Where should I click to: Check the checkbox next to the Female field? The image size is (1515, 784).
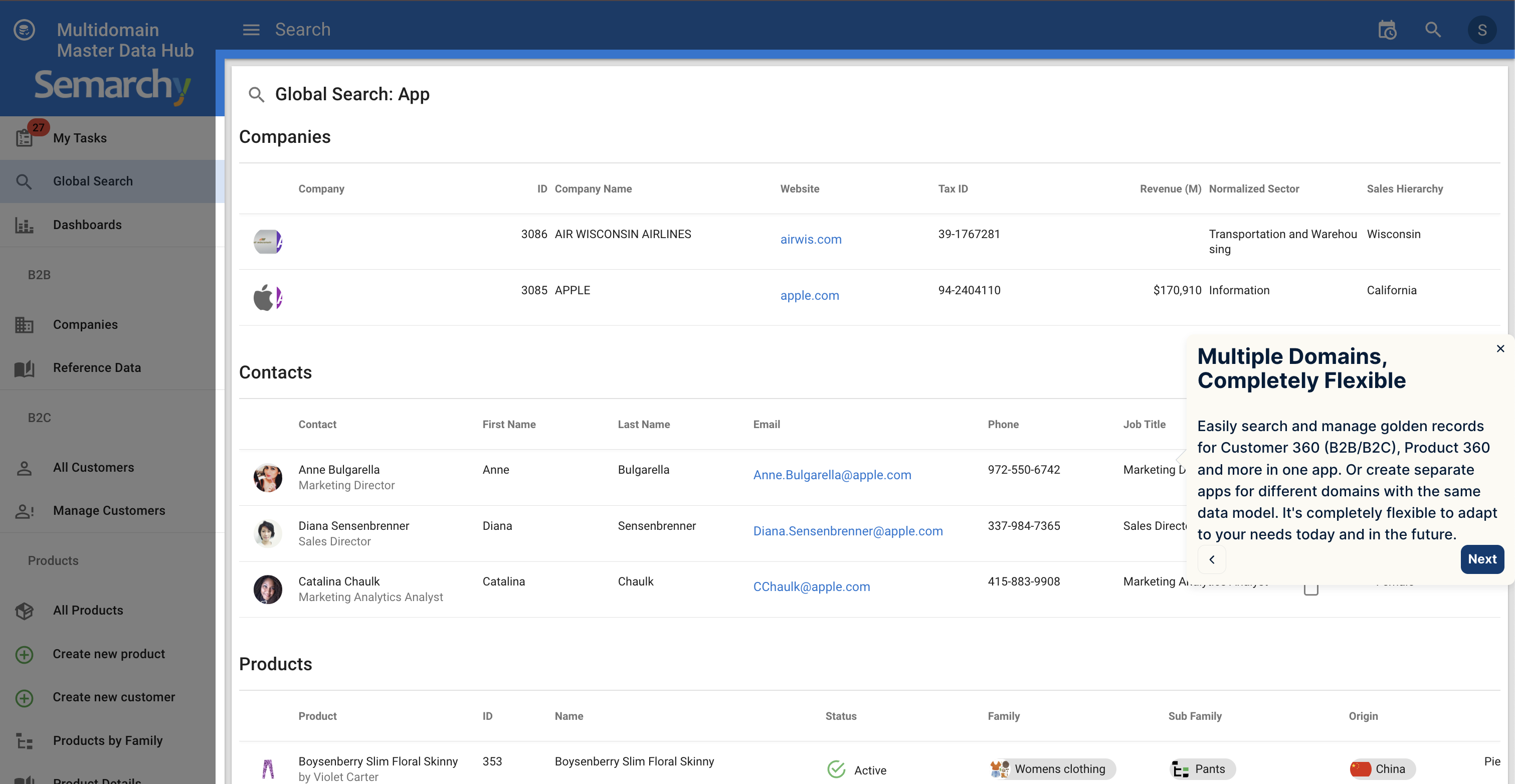1311,587
